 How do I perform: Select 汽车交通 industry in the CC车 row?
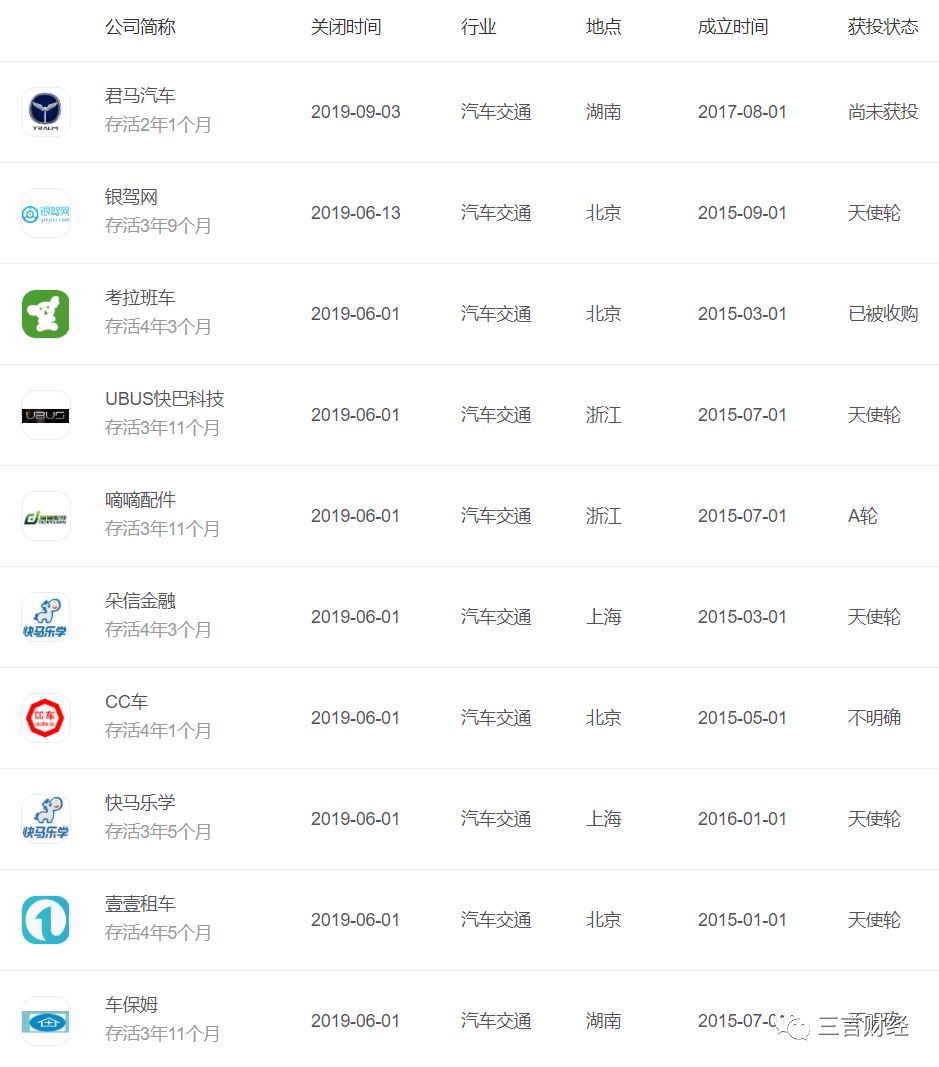pyautogui.click(x=496, y=718)
